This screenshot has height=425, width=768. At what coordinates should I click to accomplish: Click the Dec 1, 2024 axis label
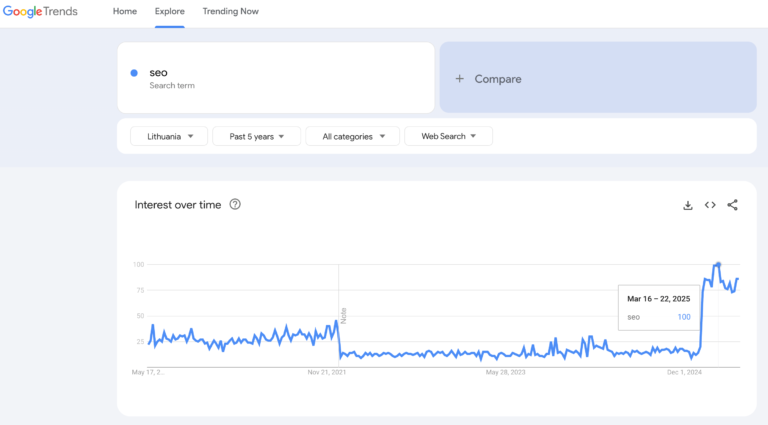coord(684,372)
